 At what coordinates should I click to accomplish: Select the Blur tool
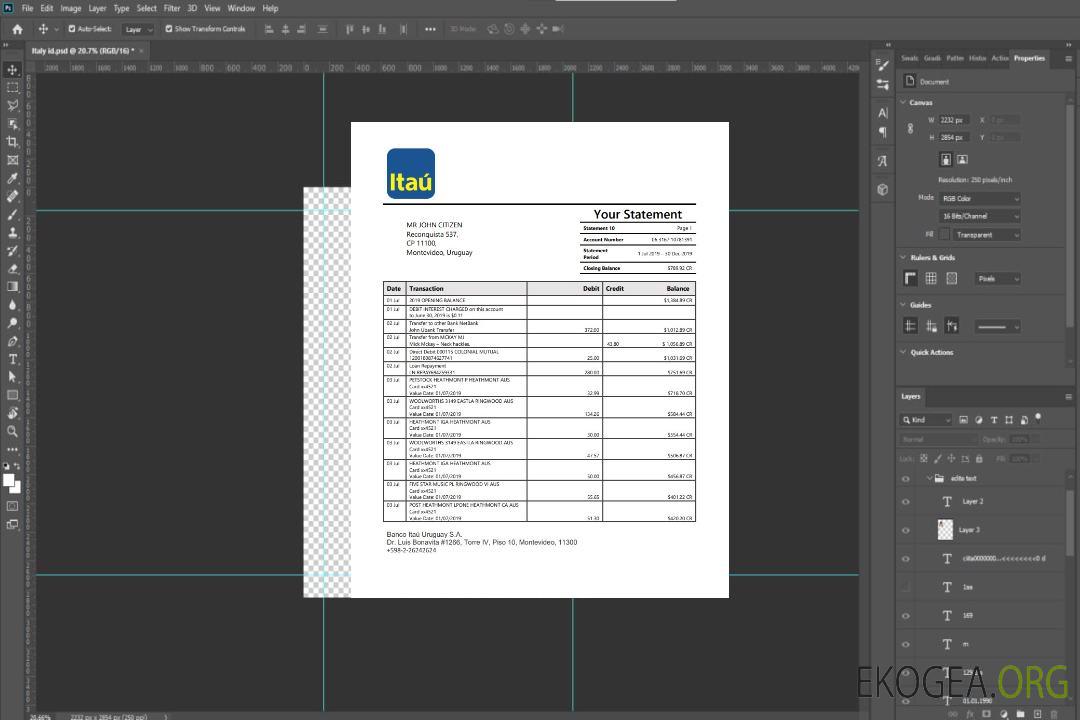[x=12, y=305]
